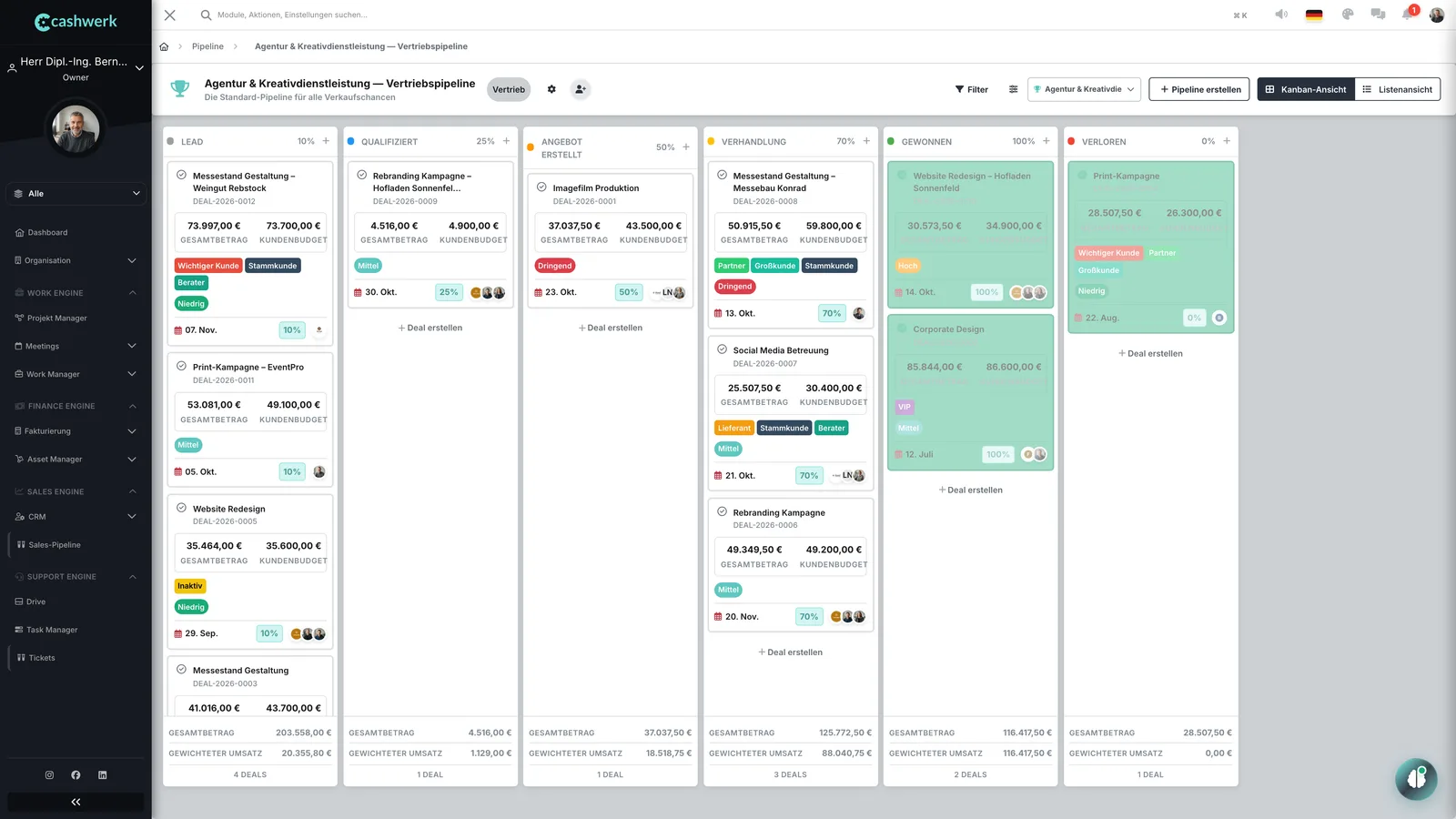Click the search field for modules and actions
Viewport: 1456px width, 819px height.
(x=291, y=15)
